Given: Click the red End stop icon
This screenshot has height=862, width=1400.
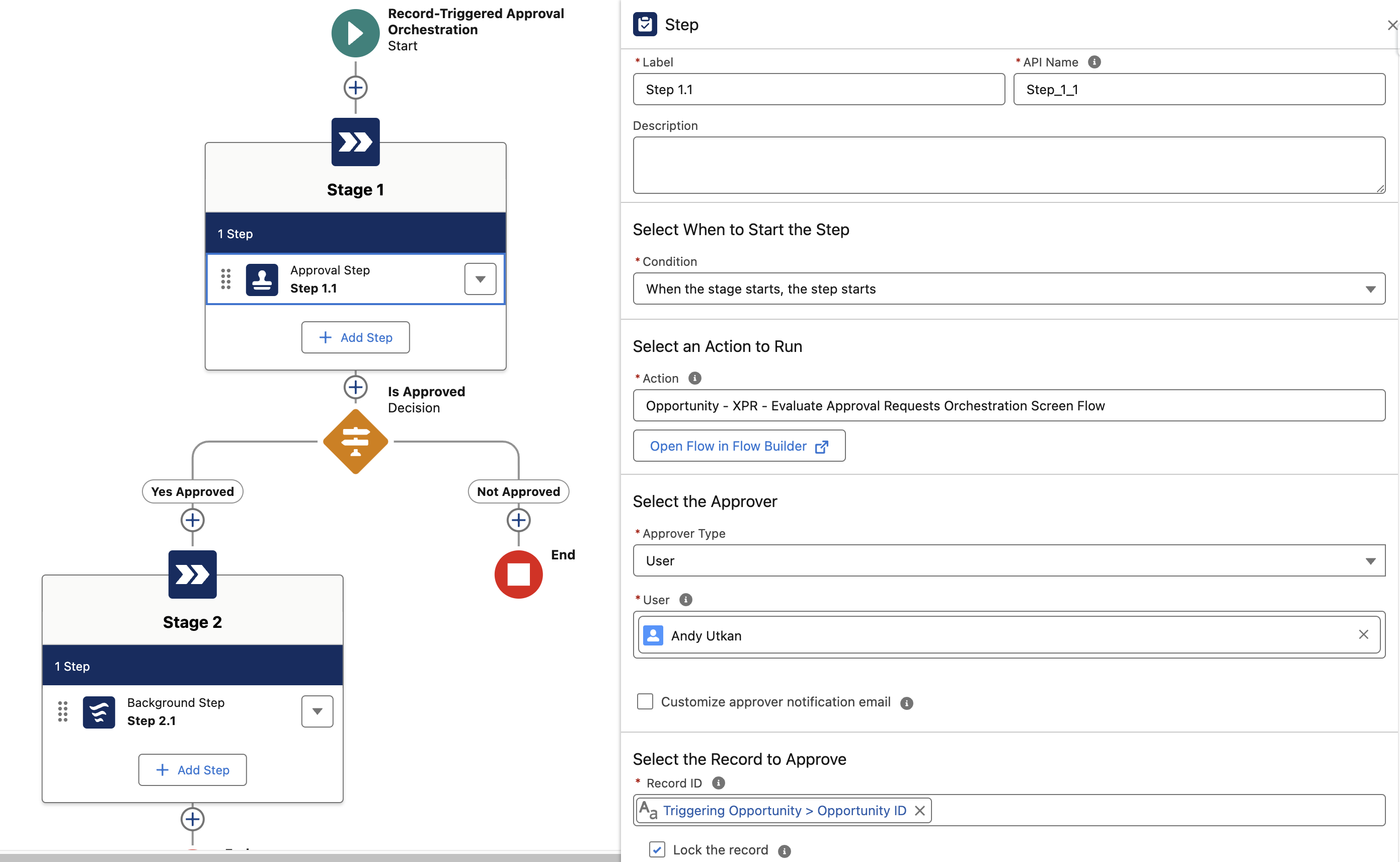Looking at the screenshot, I should click(x=518, y=574).
